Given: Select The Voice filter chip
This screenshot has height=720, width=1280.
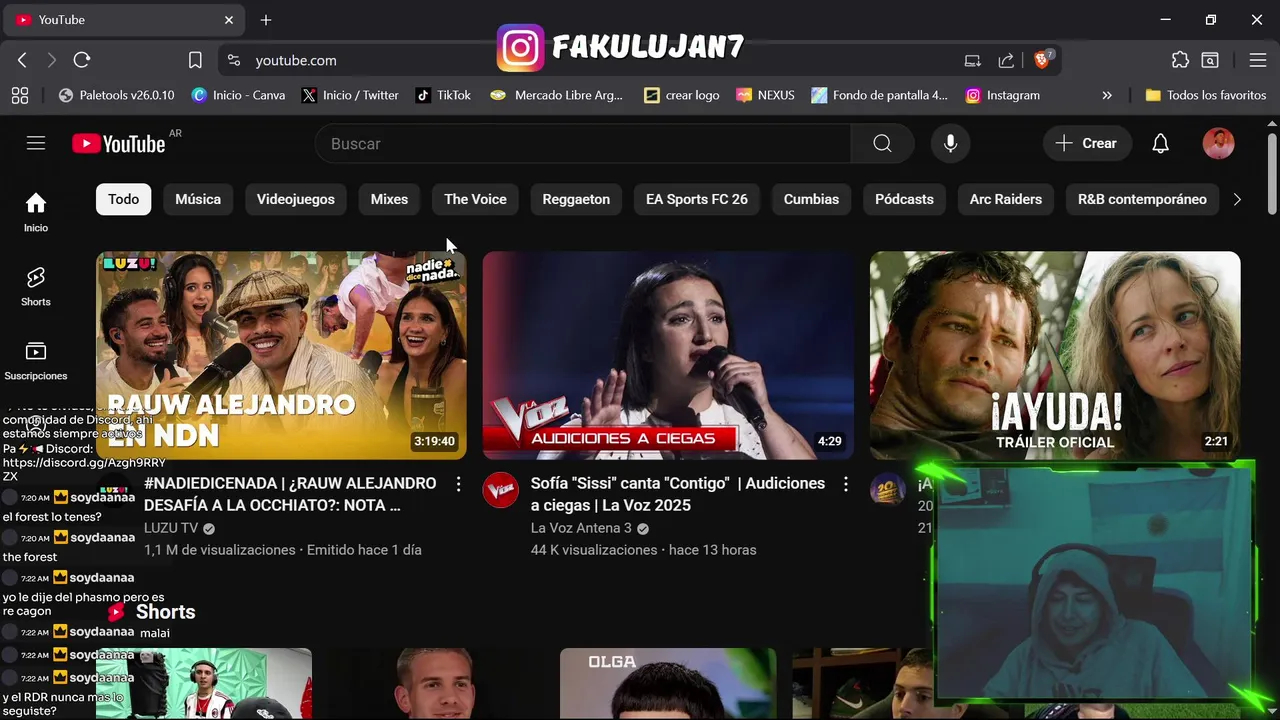Looking at the screenshot, I should [x=475, y=199].
